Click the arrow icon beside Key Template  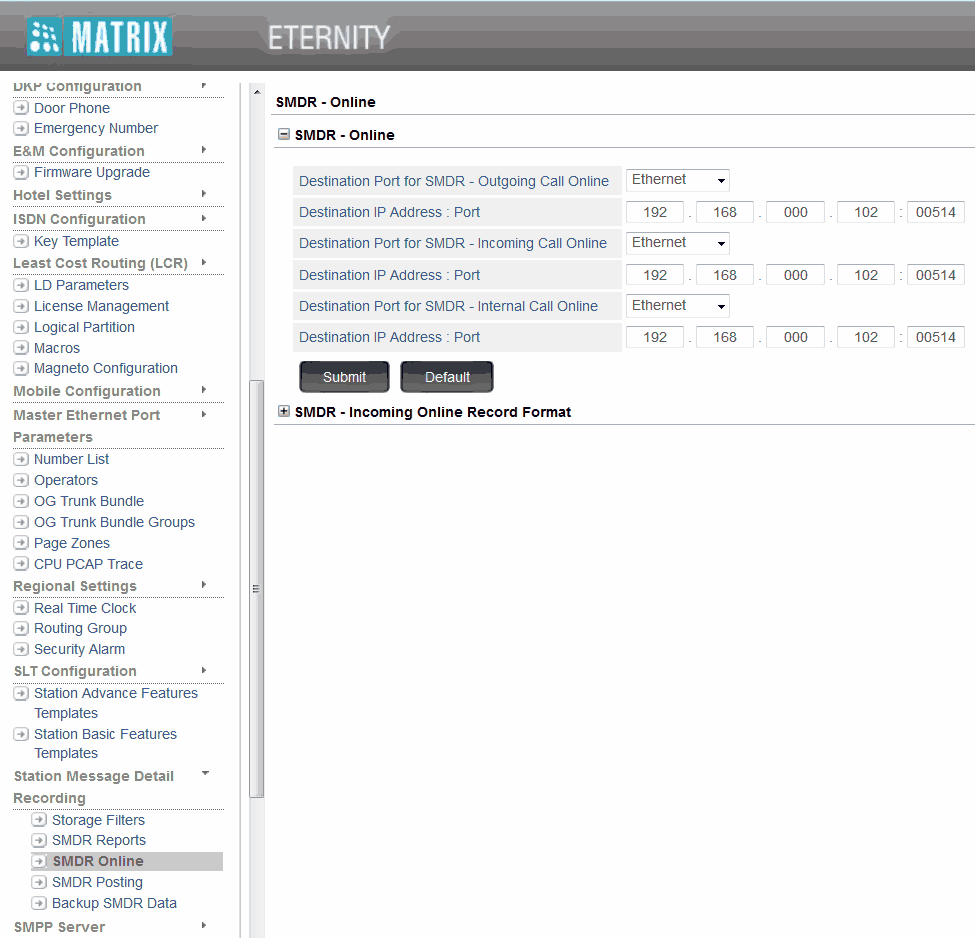21,241
